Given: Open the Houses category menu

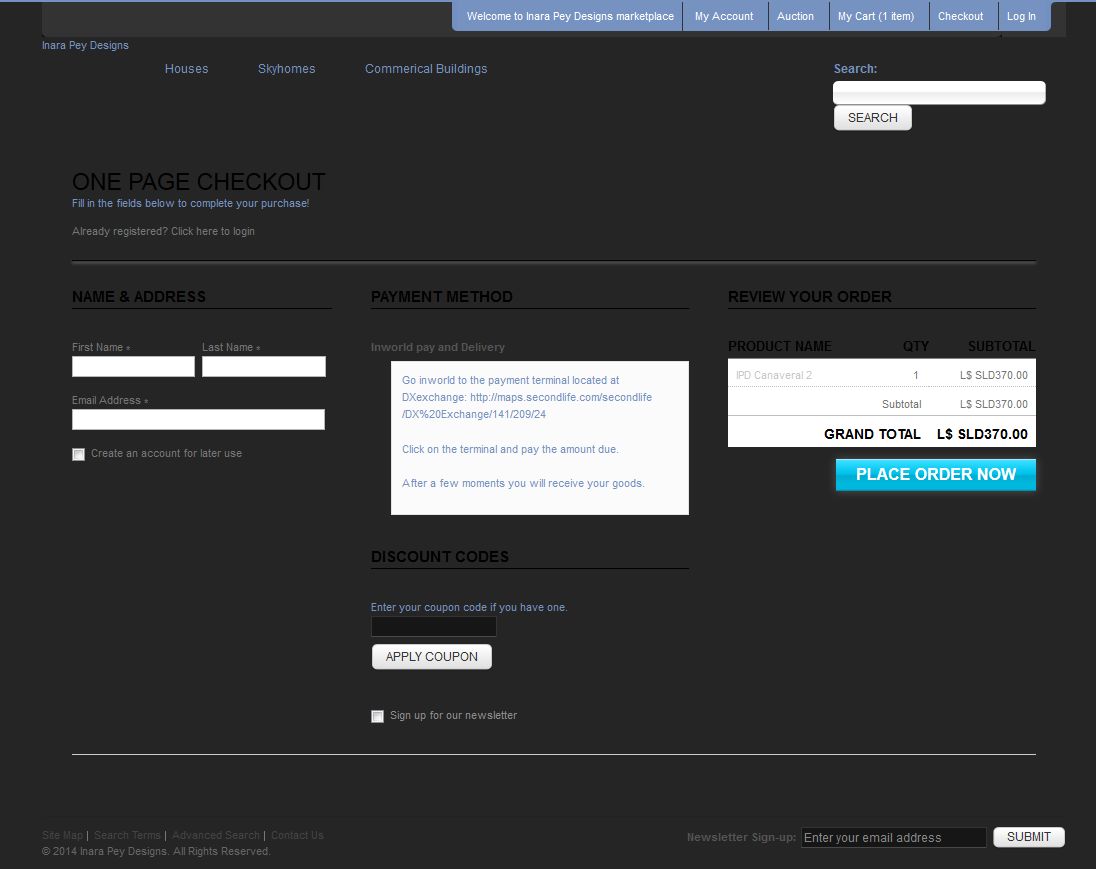Looking at the screenshot, I should coord(186,69).
